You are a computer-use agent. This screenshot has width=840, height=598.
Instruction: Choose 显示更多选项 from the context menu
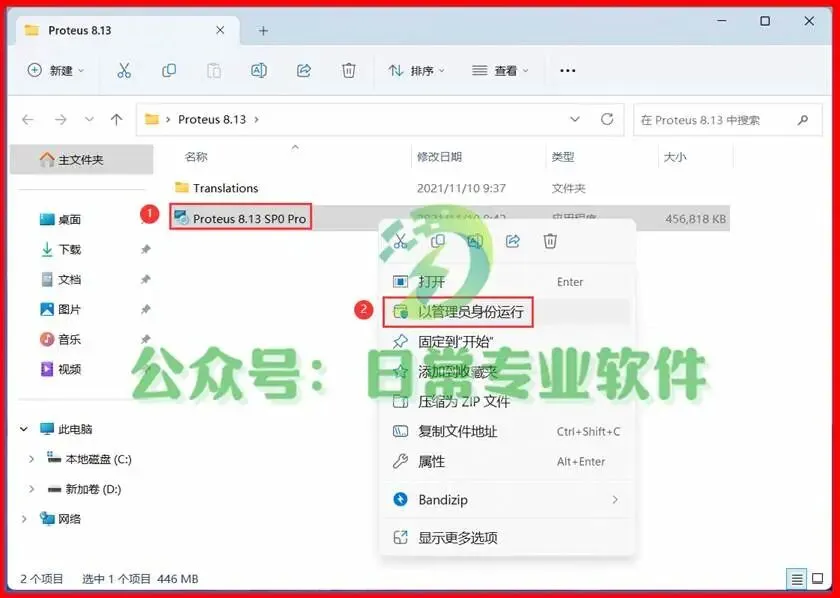click(507, 537)
